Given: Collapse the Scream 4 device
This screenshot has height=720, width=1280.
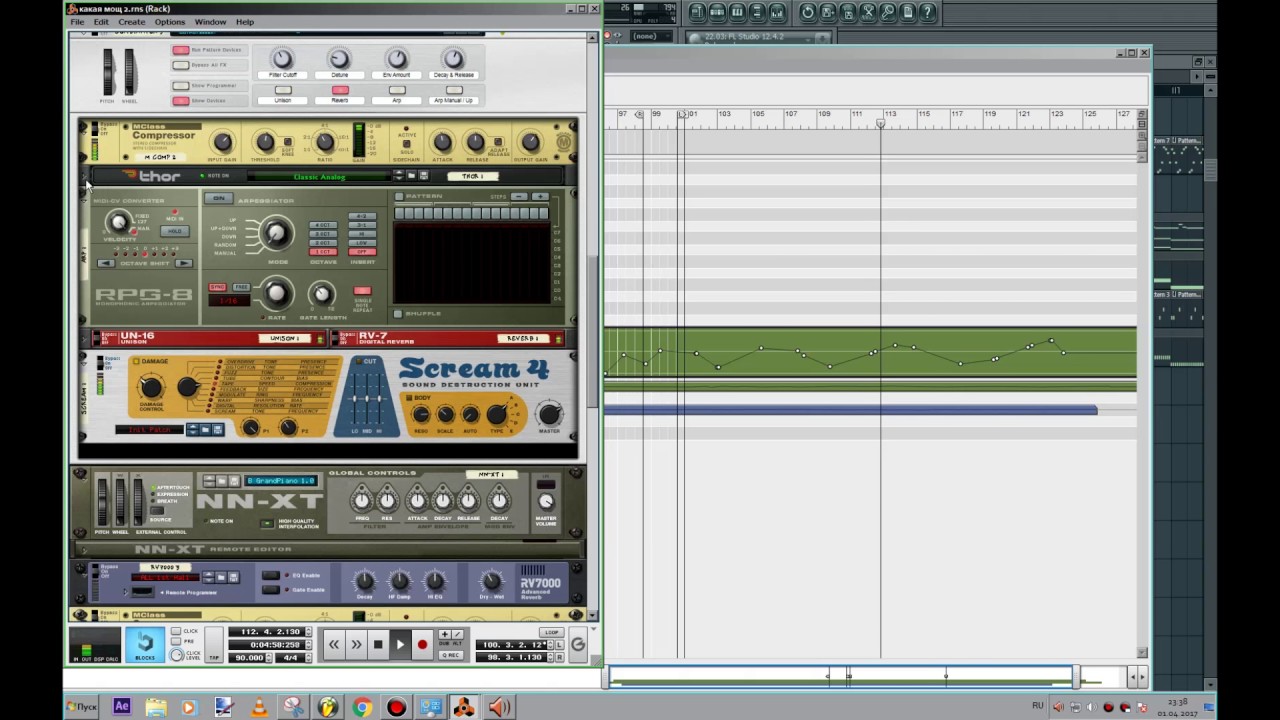Looking at the screenshot, I should point(84,362).
